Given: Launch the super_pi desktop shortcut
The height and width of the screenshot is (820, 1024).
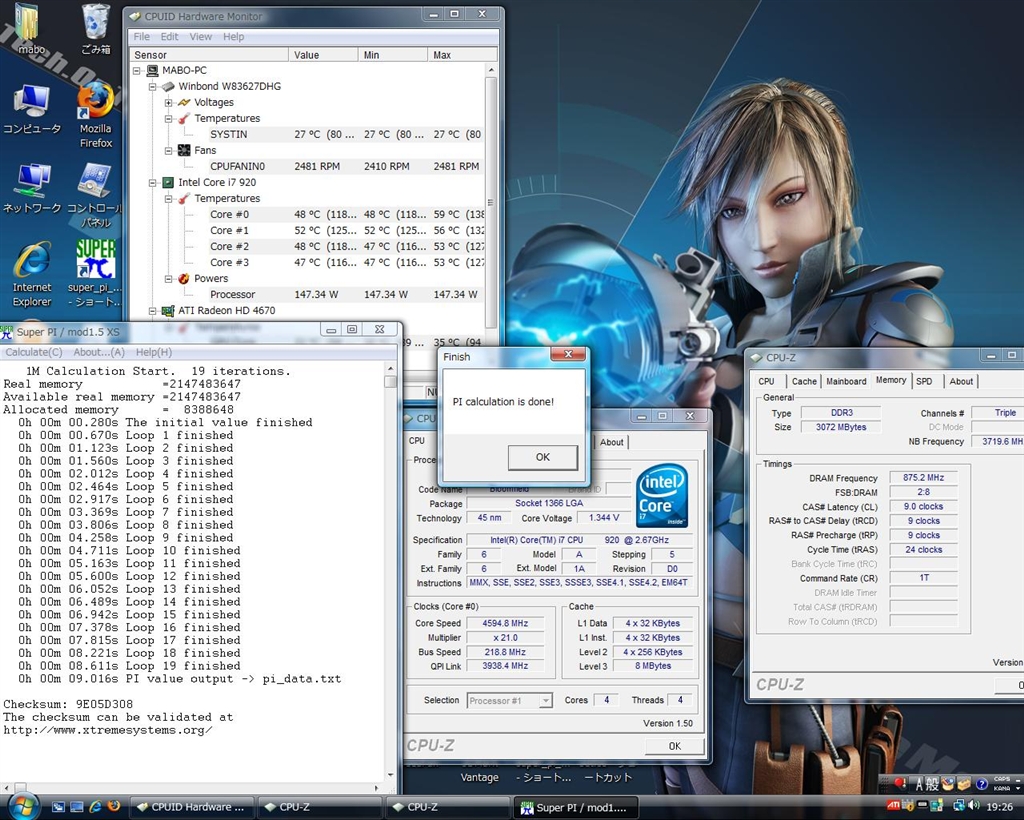Looking at the screenshot, I should [x=96, y=260].
